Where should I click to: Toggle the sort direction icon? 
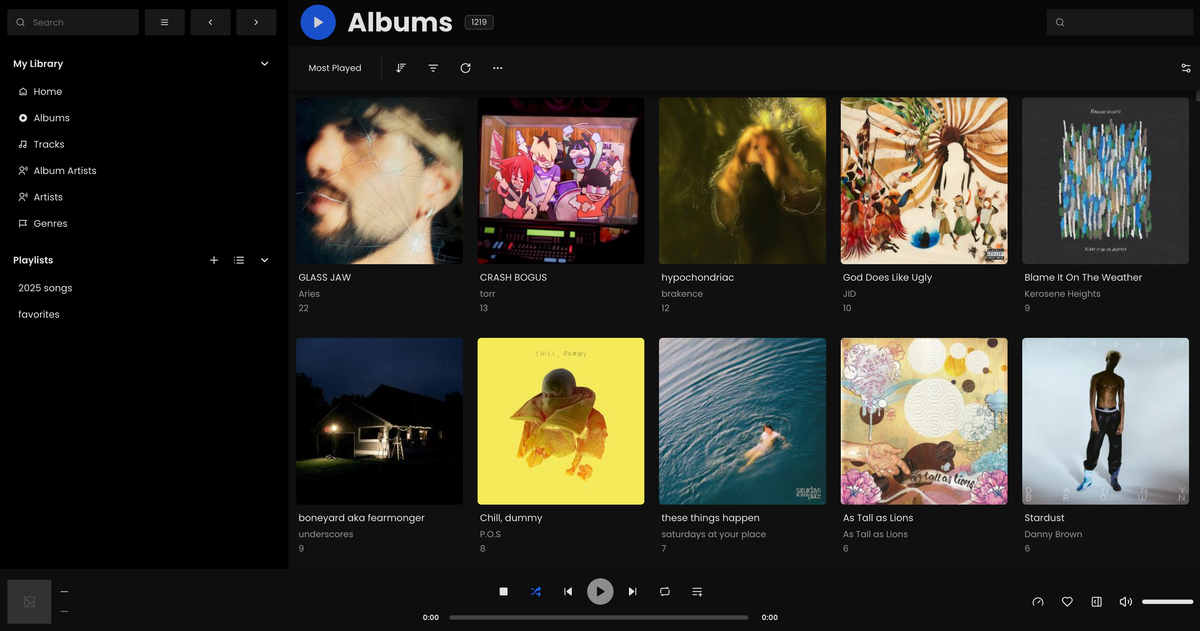[401, 68]
